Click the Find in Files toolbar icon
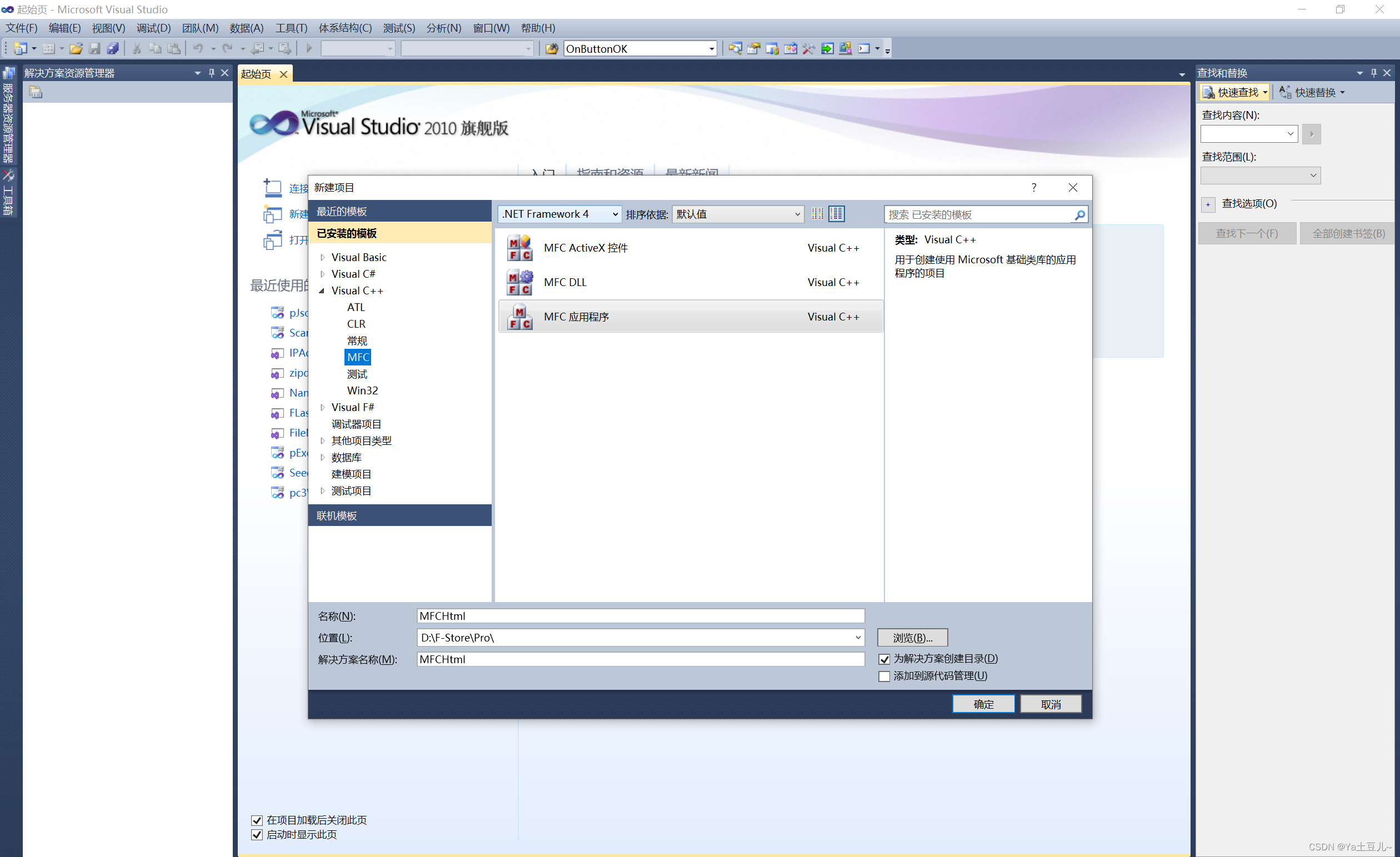Viewport: 1400px width, 857px height. click(551, 49)
